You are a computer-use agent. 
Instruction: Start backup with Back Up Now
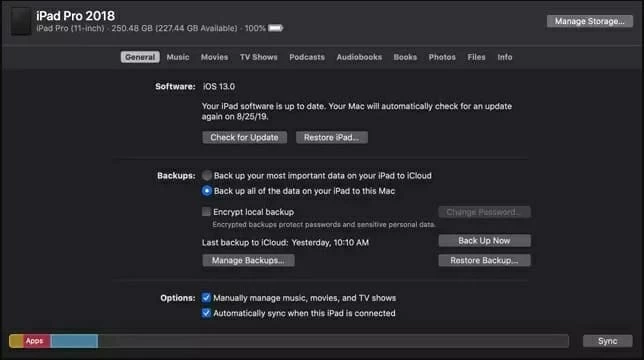tap(484, 241)
